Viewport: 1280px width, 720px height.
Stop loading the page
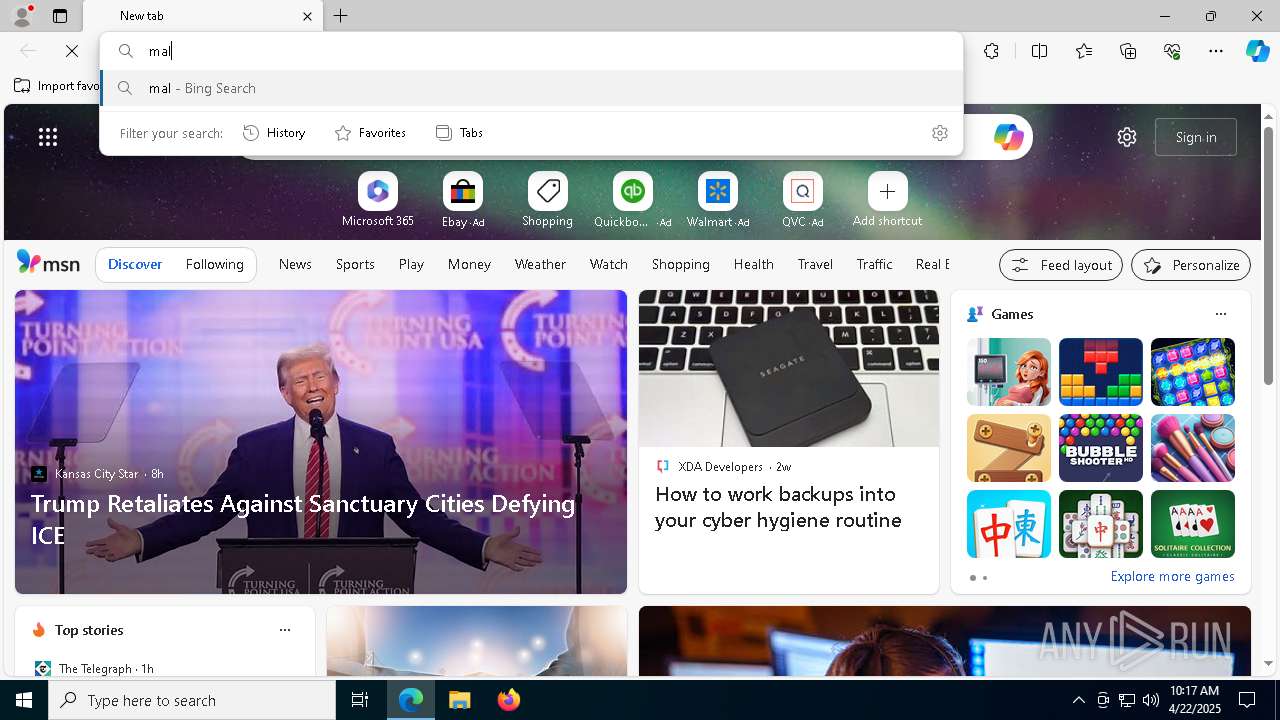tap(72, 51)
